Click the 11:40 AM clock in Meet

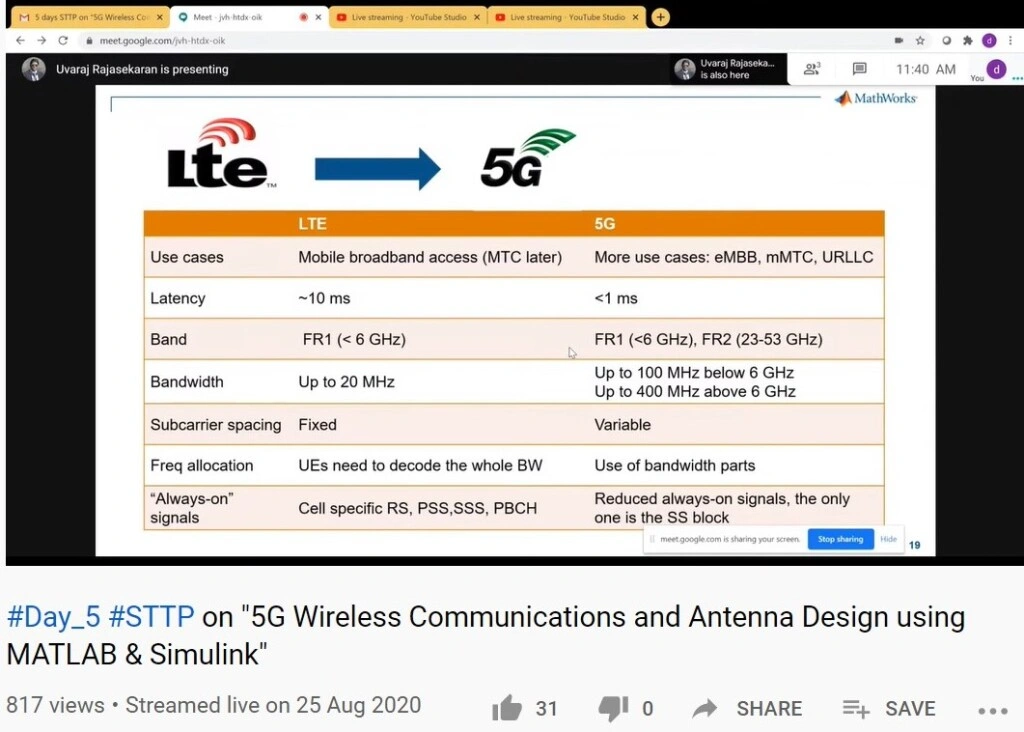click(925, 69)
